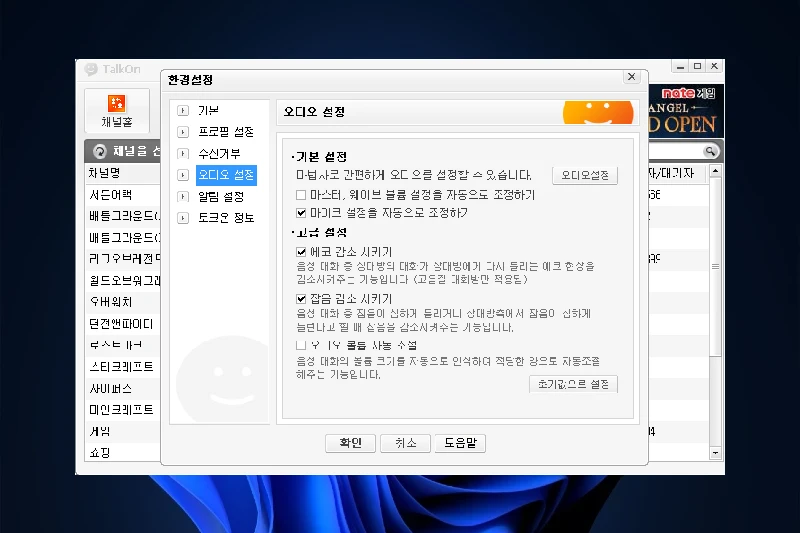
Task: Select 토크온 정보 in settings tree
Action: coord(226,218)
